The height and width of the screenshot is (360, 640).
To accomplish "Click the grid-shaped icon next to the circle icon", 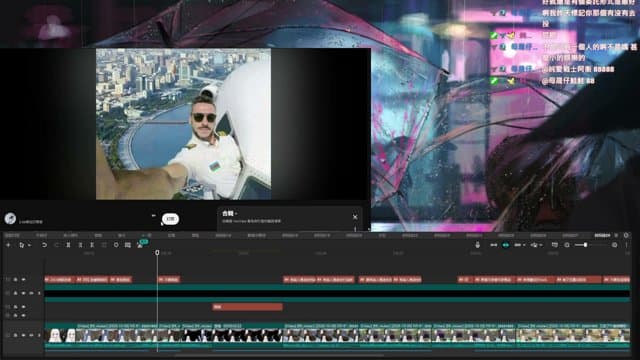I will [128, 245].
